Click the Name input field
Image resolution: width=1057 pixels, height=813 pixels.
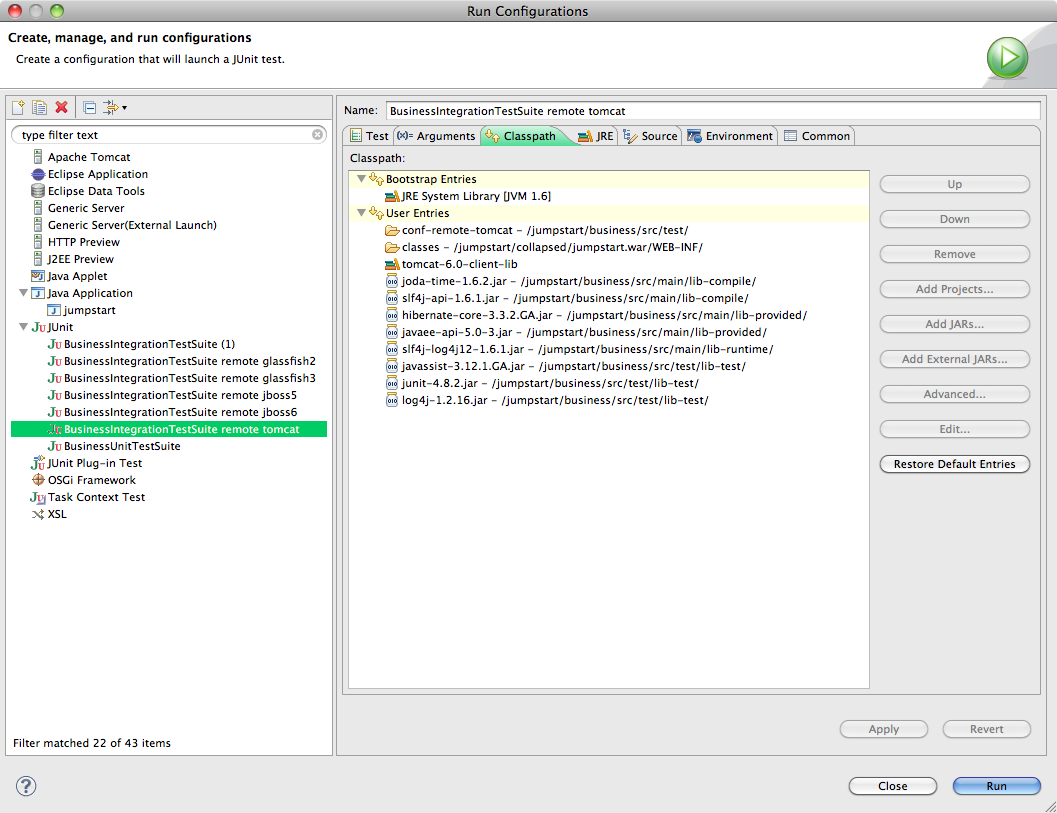(x=713, y=111)
